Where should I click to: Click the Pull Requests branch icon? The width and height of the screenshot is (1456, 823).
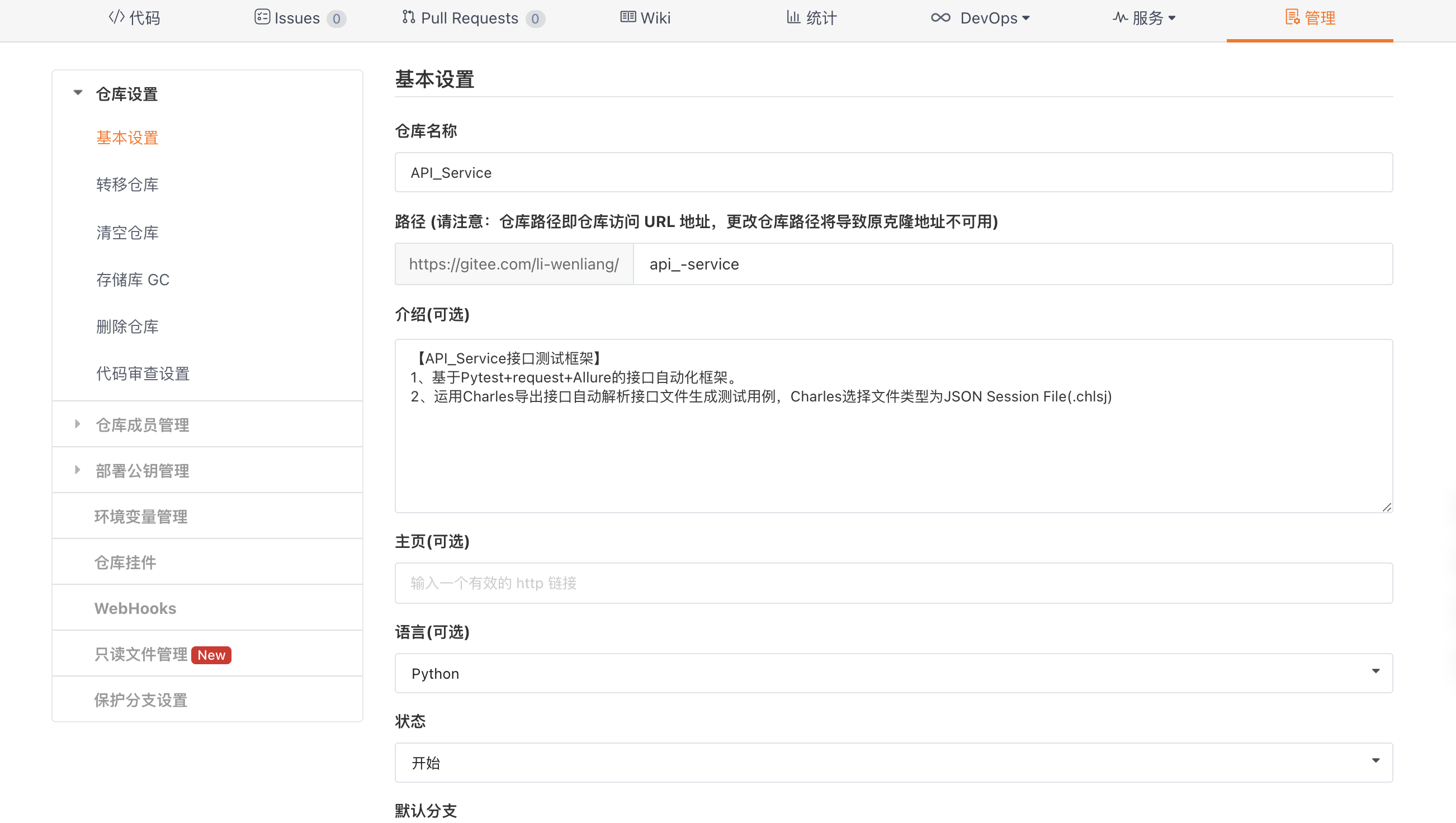click(408, 17)
